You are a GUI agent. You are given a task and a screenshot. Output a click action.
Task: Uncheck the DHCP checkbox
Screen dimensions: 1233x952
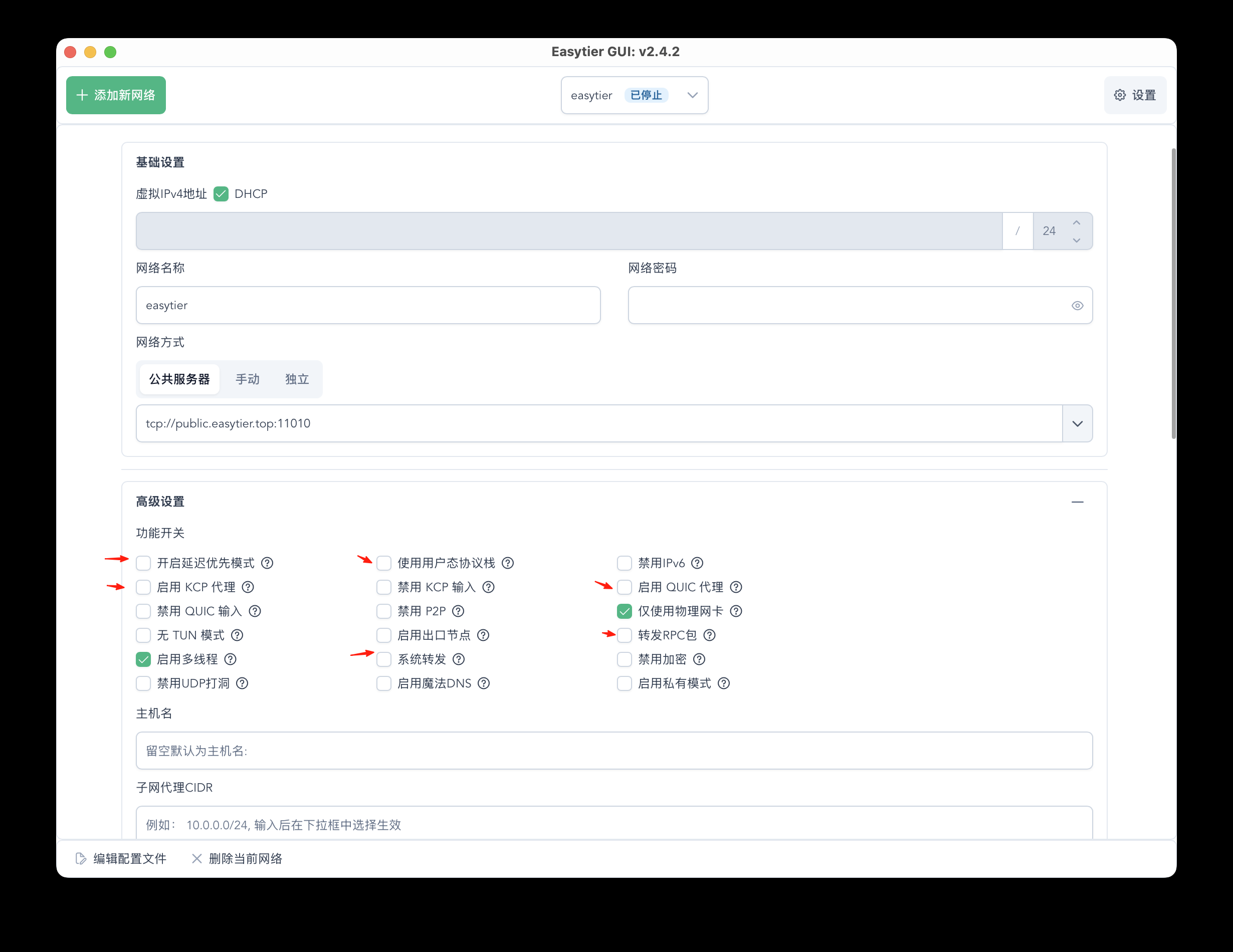pos(222,193)
